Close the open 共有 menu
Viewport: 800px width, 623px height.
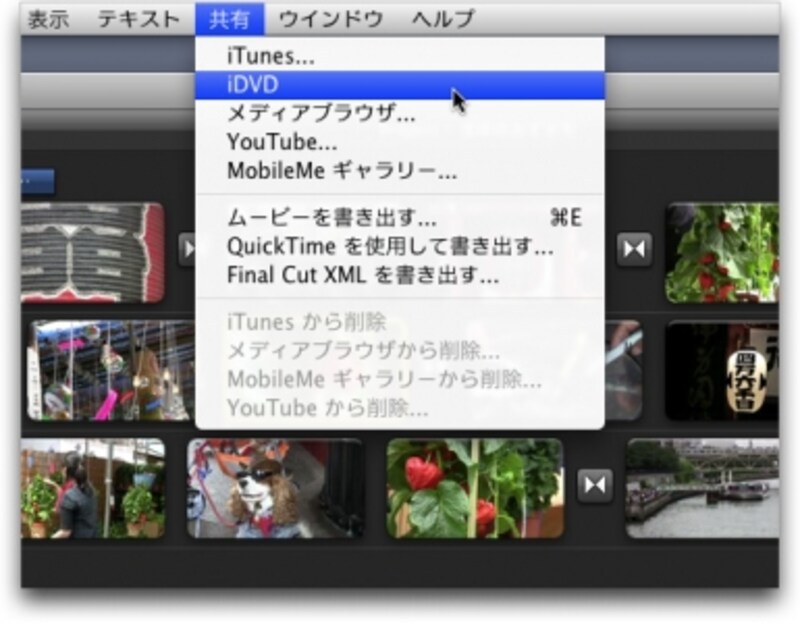point(230,19)
